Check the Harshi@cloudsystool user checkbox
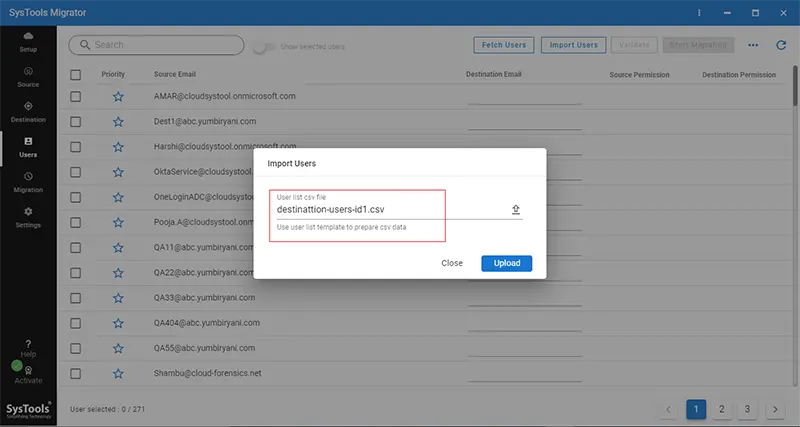800x427 pixels. tap(76, 147)
